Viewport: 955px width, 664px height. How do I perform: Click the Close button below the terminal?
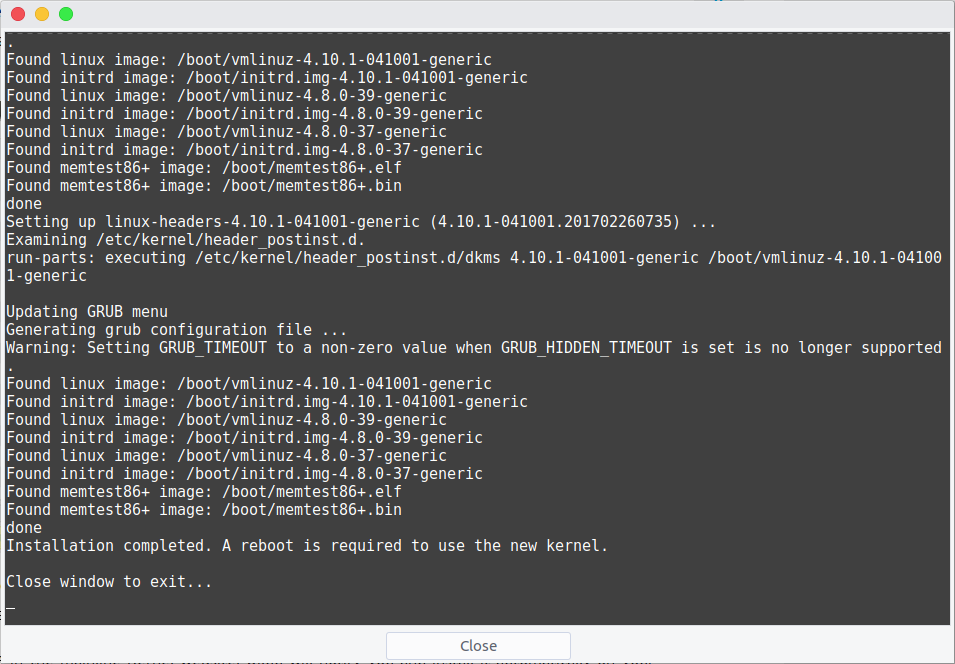point(478,646)
